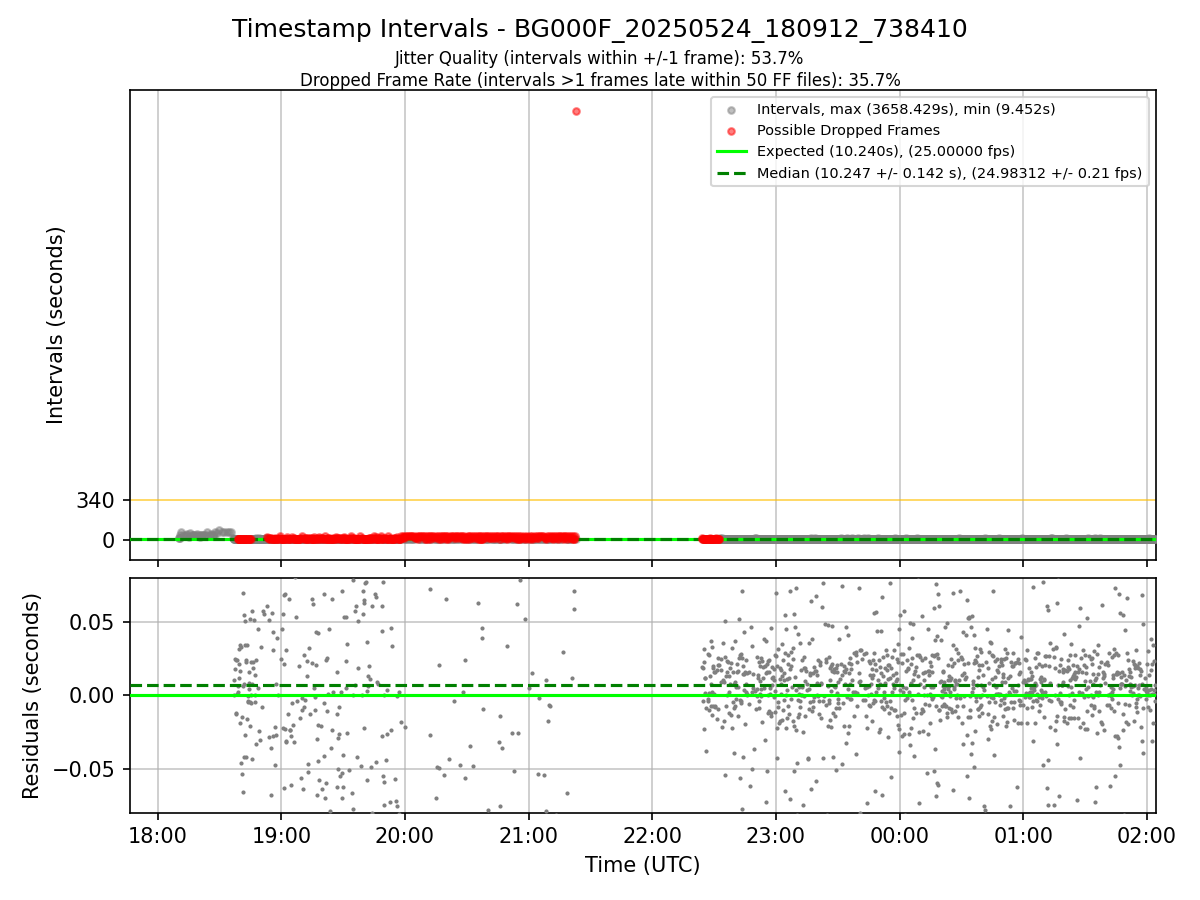The image size is (1200, 900).
Task: Click legend entry 'Intervals, max (3658.429s), min (9.452s)'
Action: point(906,109)
